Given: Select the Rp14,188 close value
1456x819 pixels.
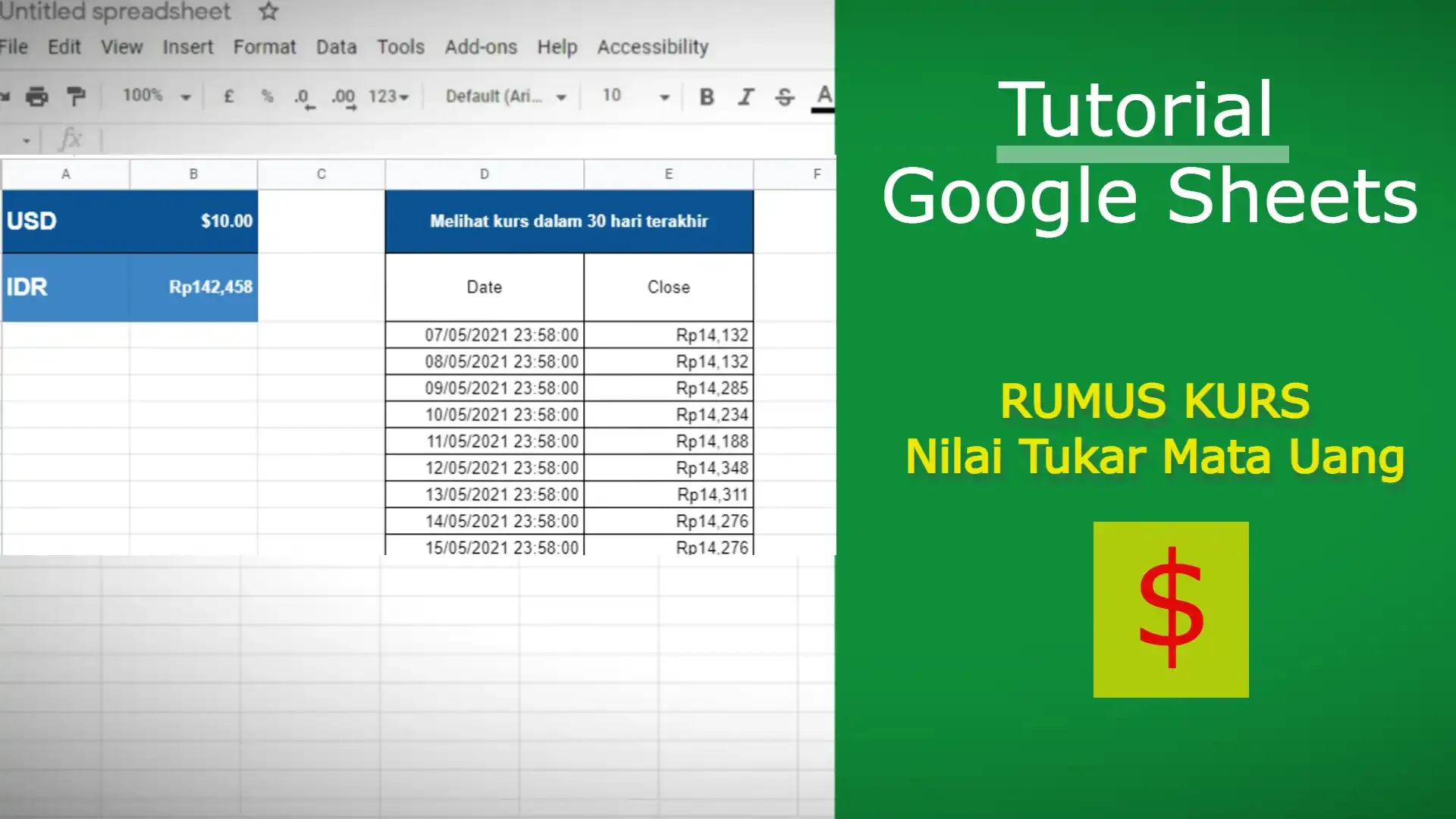Looking at the screenshot, I should 669,441.
